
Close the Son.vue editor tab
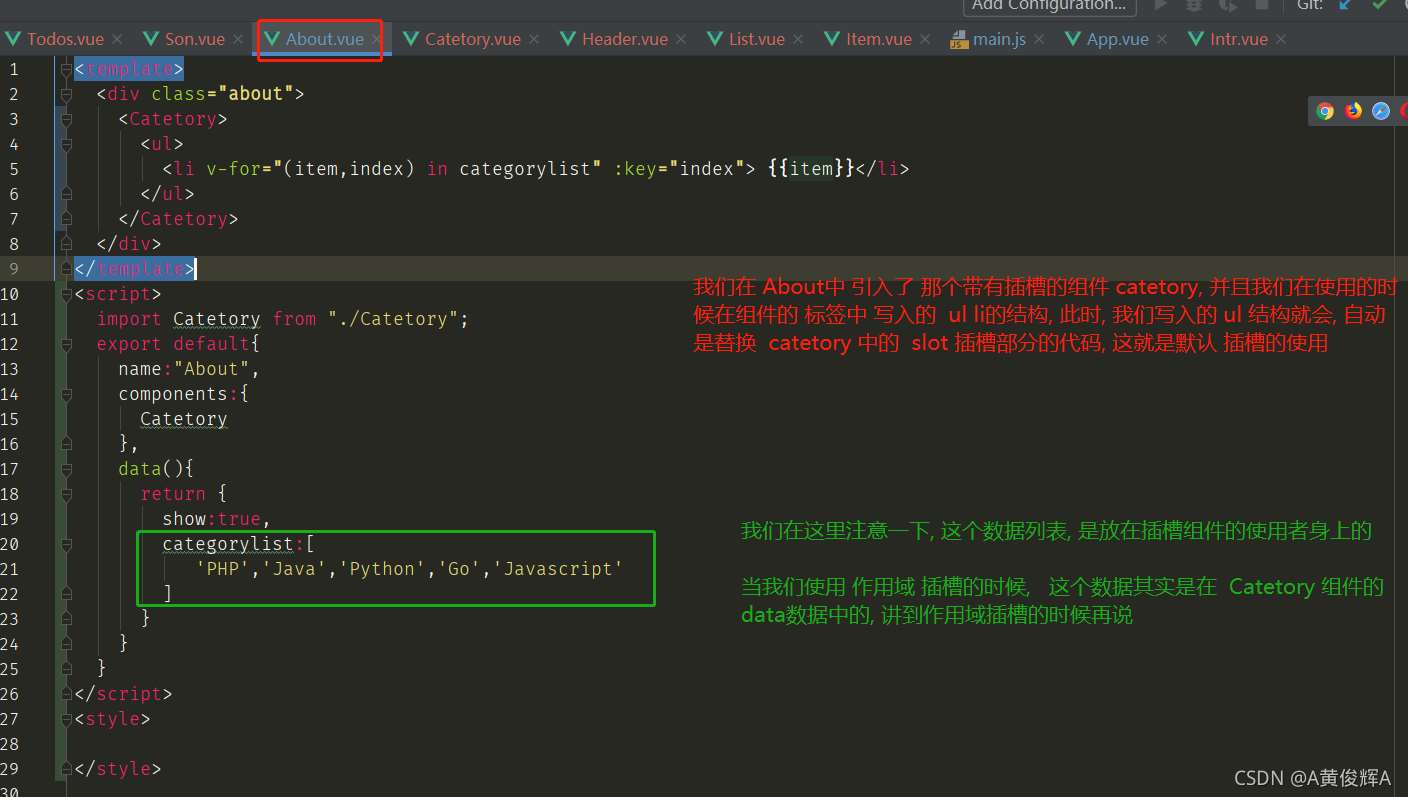click(x=238, y=39)
